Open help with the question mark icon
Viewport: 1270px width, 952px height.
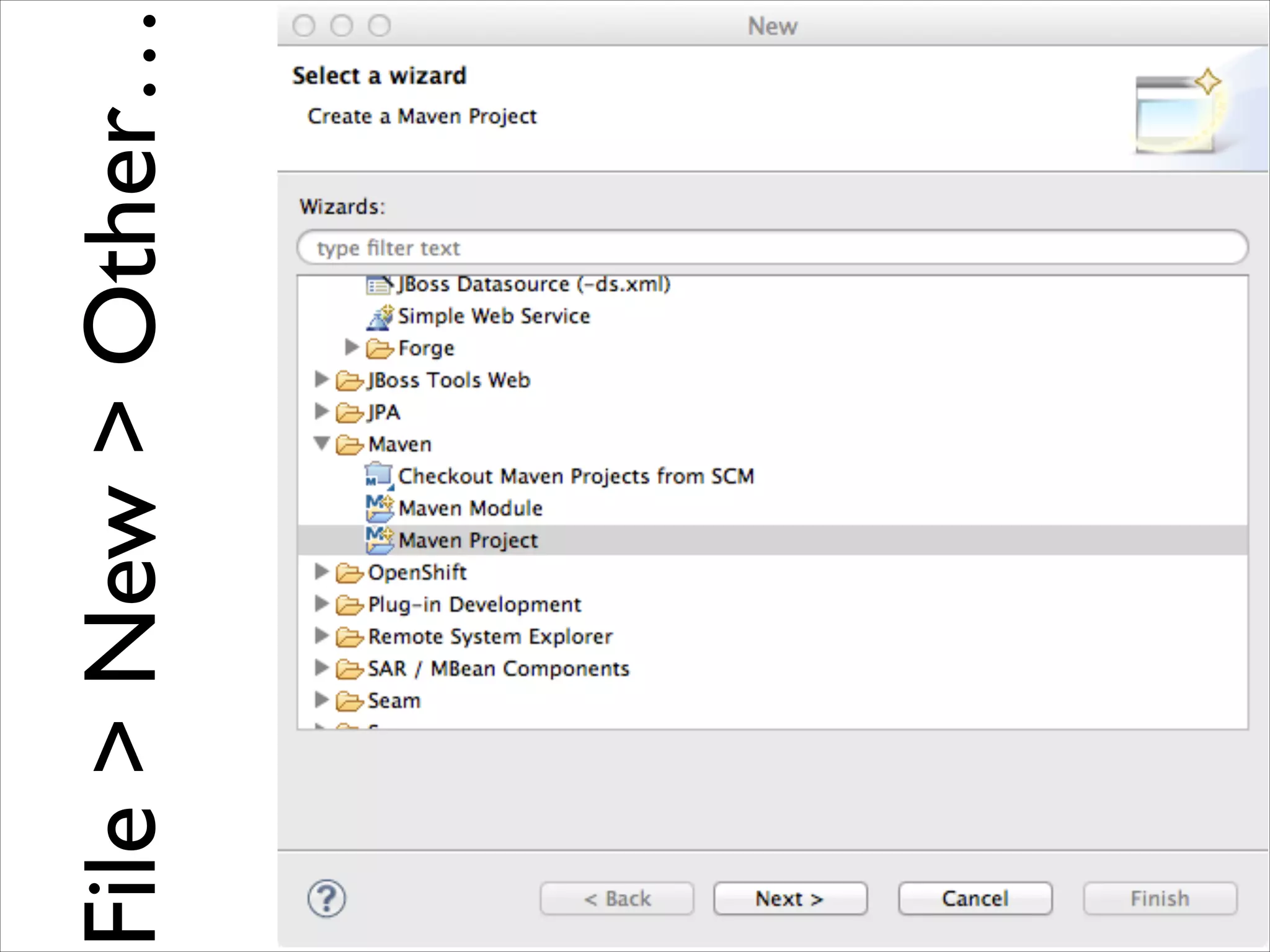coord(327,899)
